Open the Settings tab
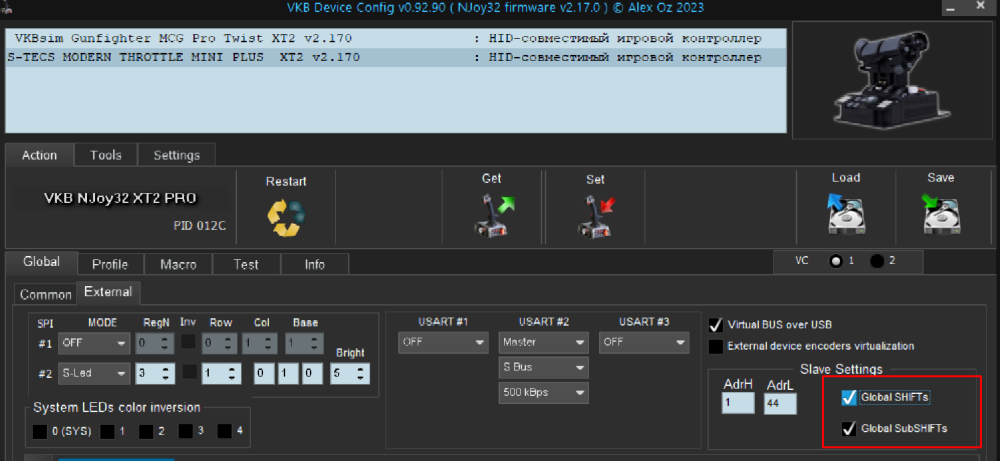The width and height of the screenshot is (1000, 461). pyautogui.click(x=177, y=155)
